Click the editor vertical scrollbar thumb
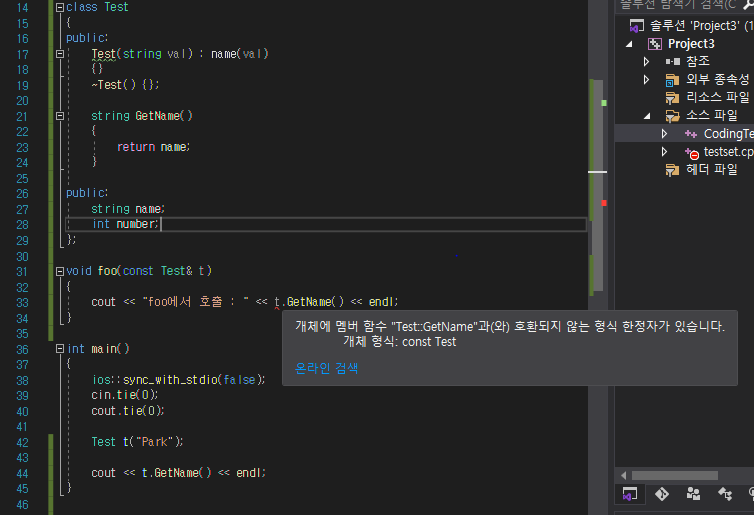754x515 pixels. [598, 186]
